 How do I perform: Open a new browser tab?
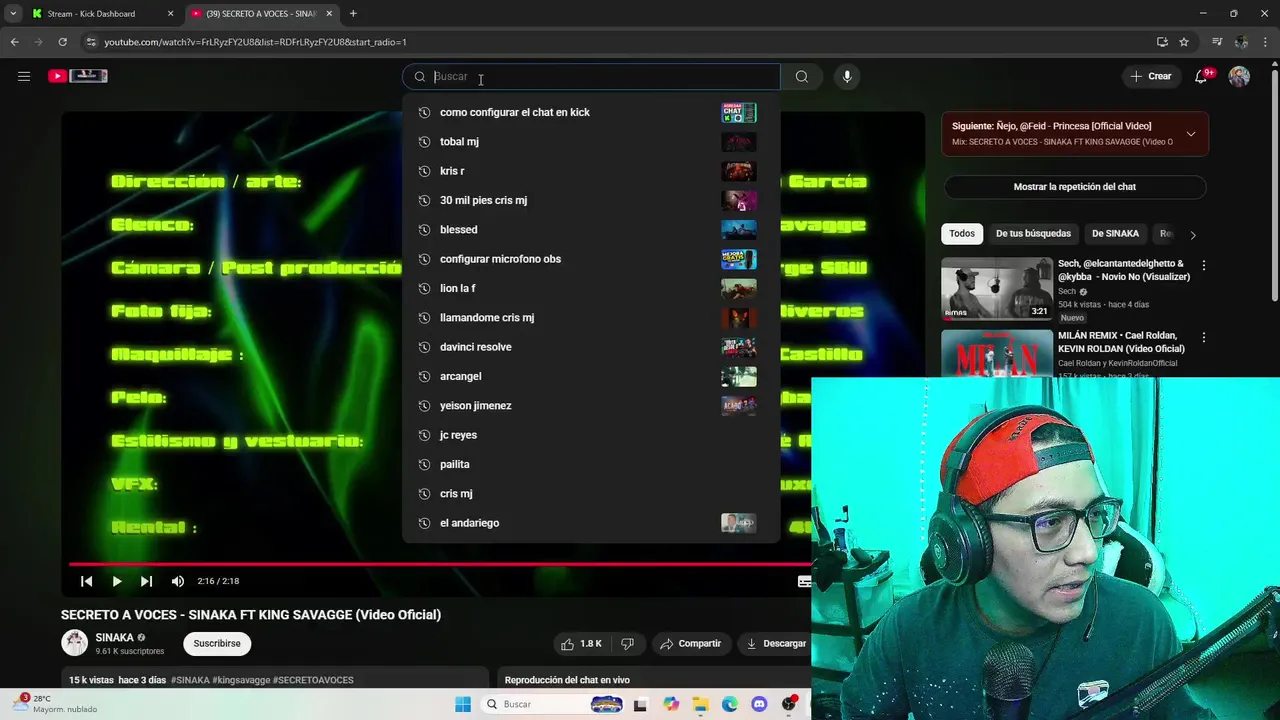tap(353, 14)
